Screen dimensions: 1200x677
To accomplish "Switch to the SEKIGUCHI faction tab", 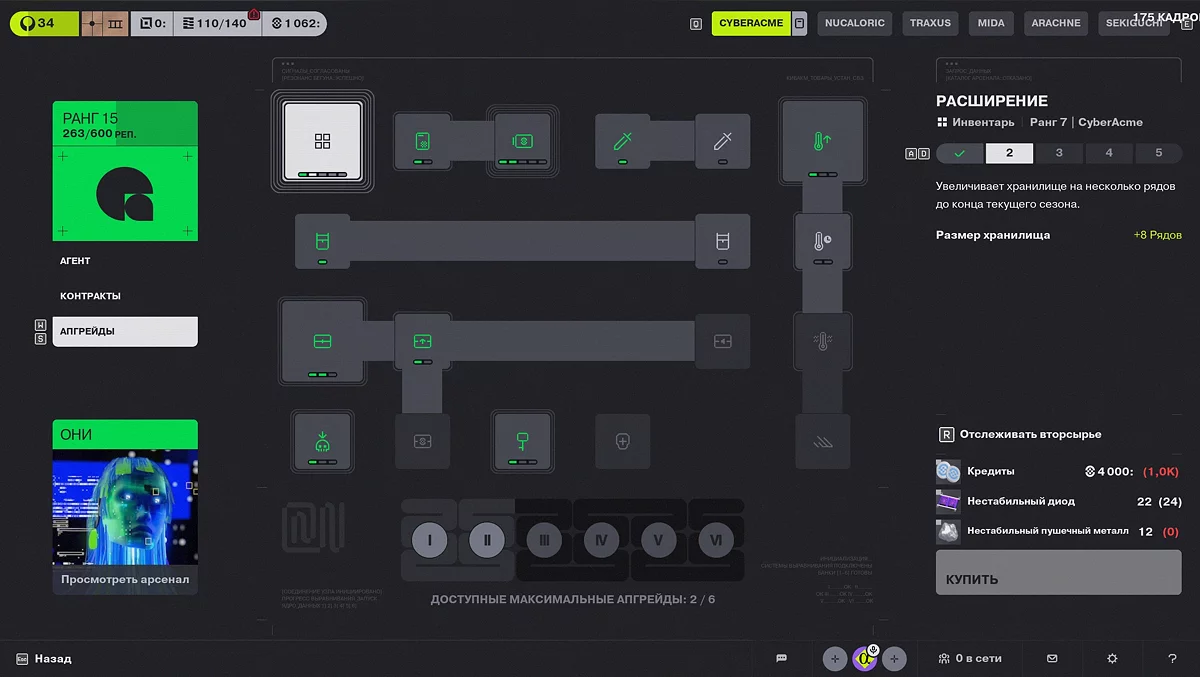I will coord(1133,23).
